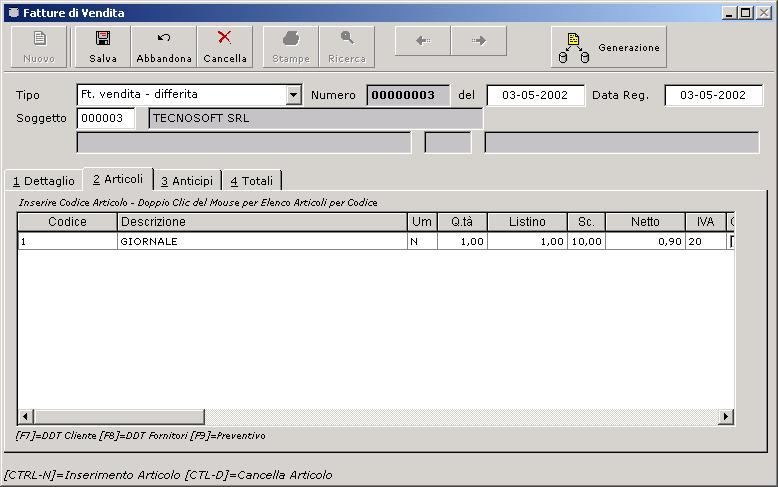Switch to the 1 Dettaglio tab
Image resolution: width=778 pixels, height=487 pixels.
tap(44, 181)
